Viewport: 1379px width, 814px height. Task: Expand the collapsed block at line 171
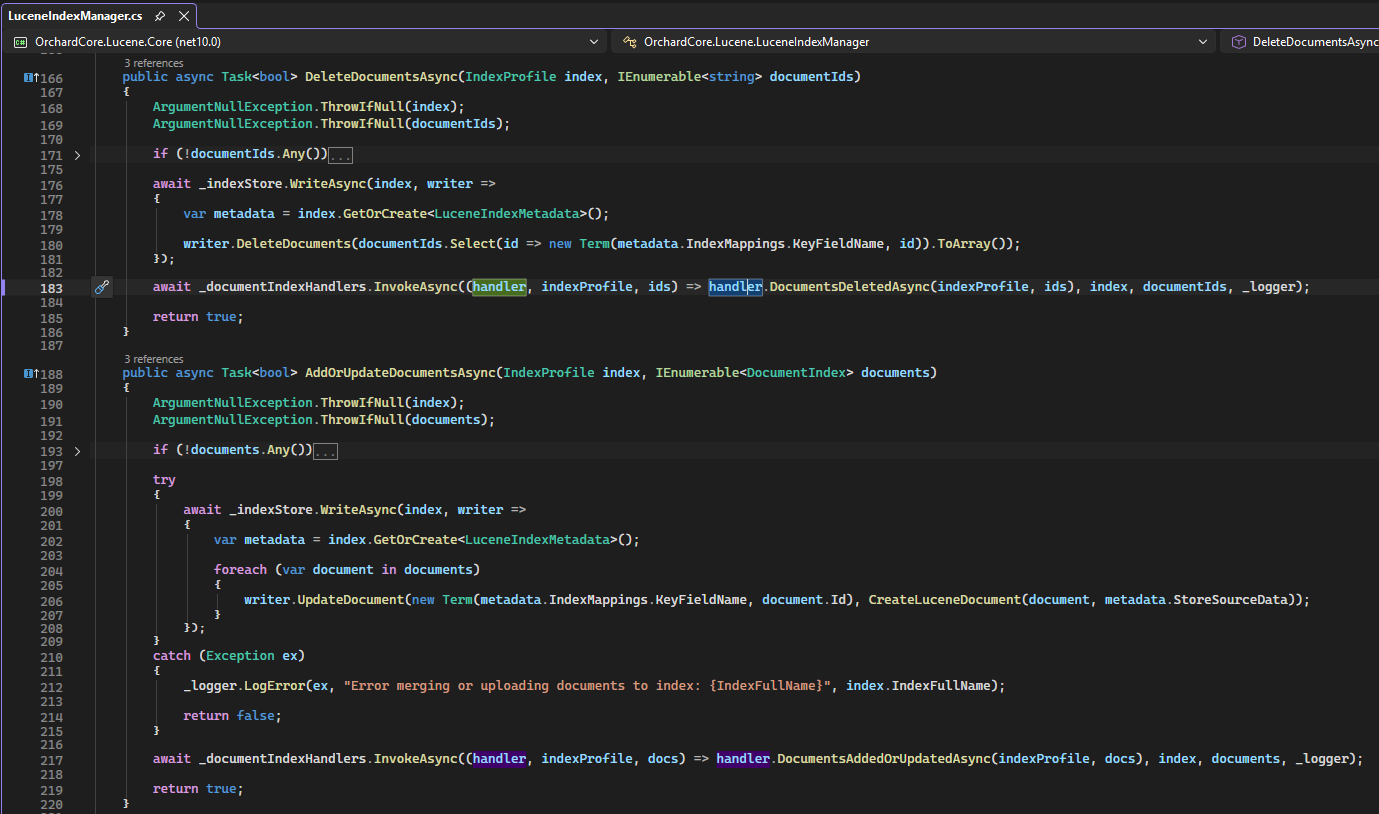(78, 155)
